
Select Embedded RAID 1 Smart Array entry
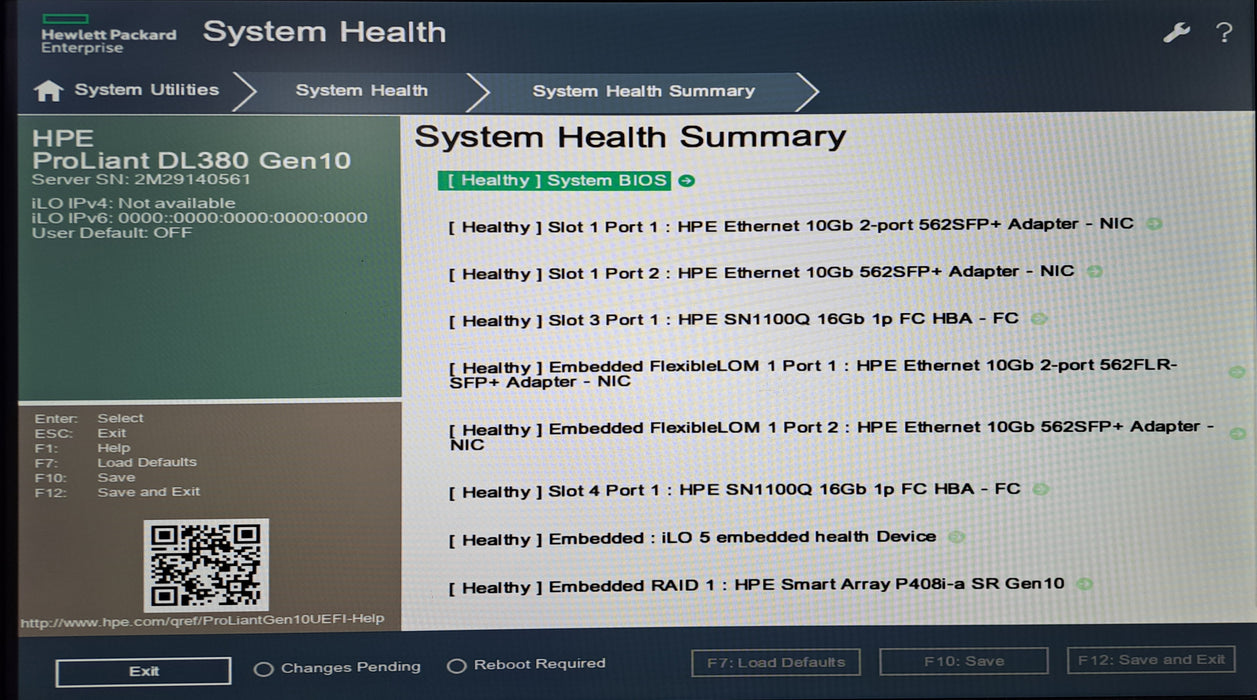[x=756, y=585]
